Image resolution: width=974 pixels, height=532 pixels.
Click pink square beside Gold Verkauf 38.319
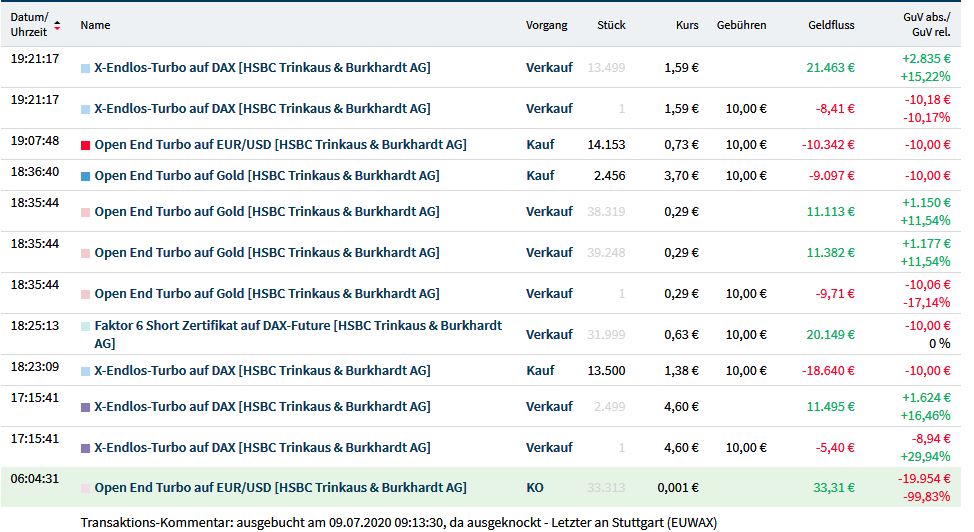[x=85, y=213]
